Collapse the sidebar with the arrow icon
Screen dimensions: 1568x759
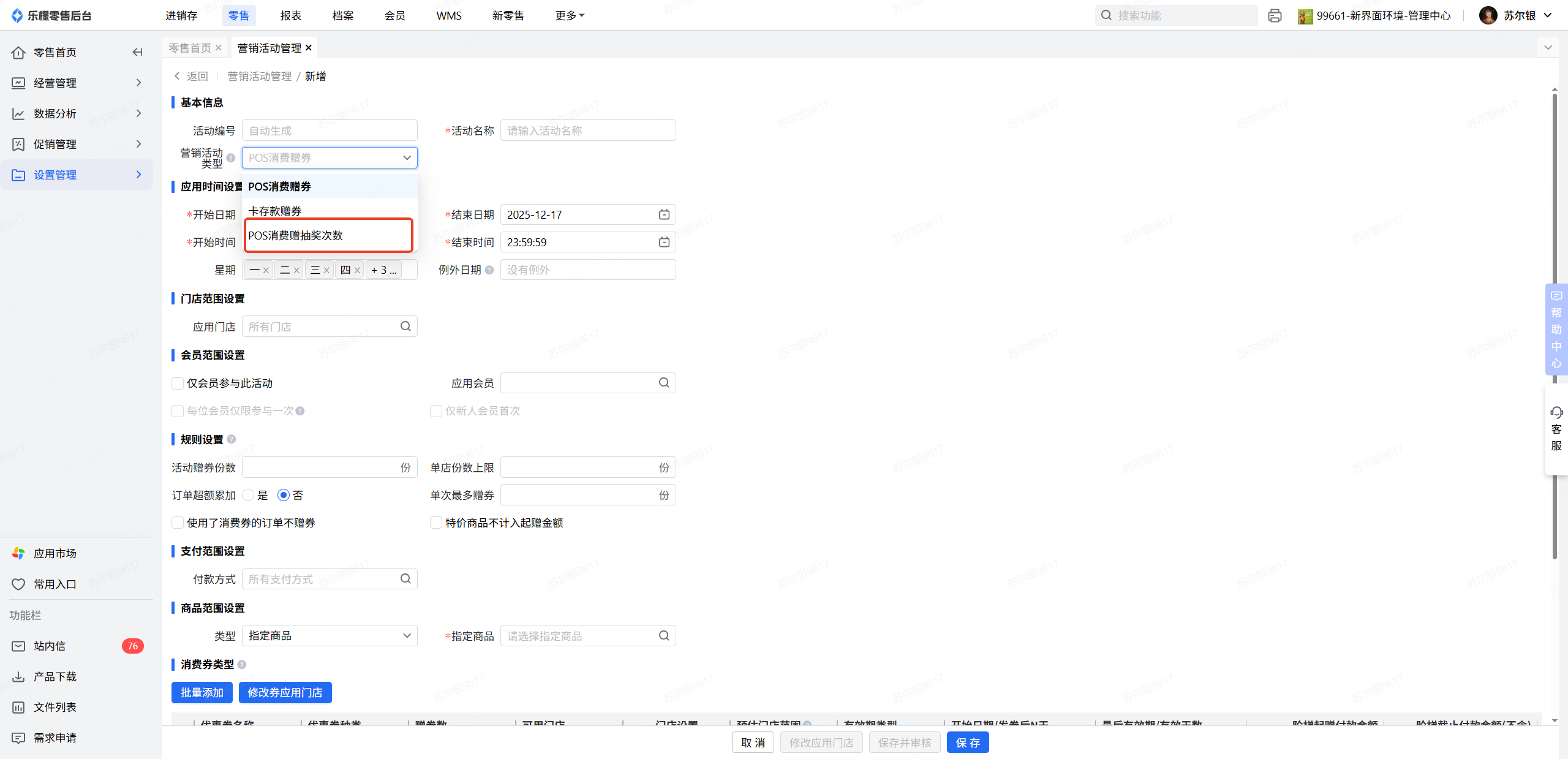[137, 52]
